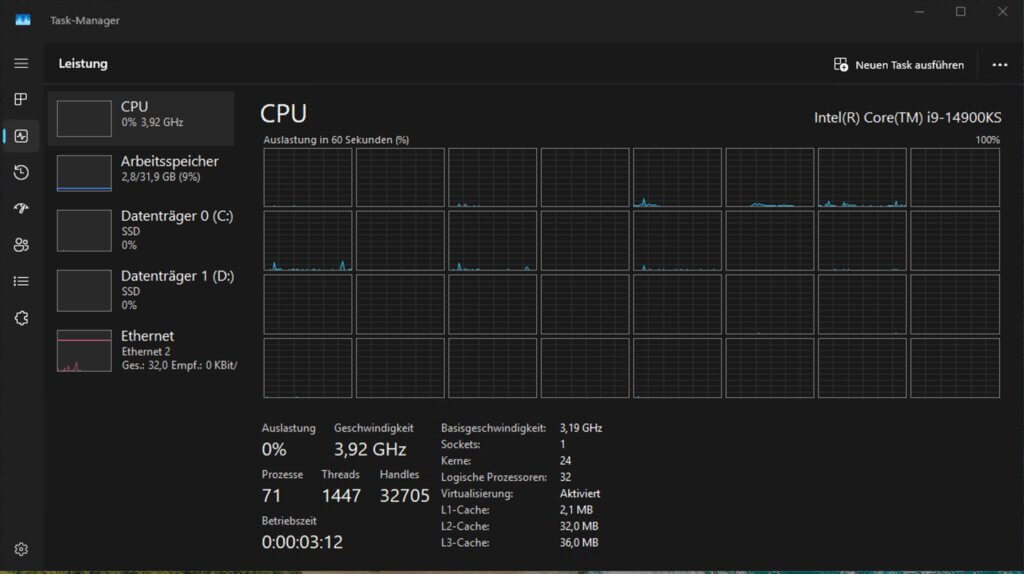Click the first logical processor graph
This screenshot has height=574, width=1024.
pos(308,178)
